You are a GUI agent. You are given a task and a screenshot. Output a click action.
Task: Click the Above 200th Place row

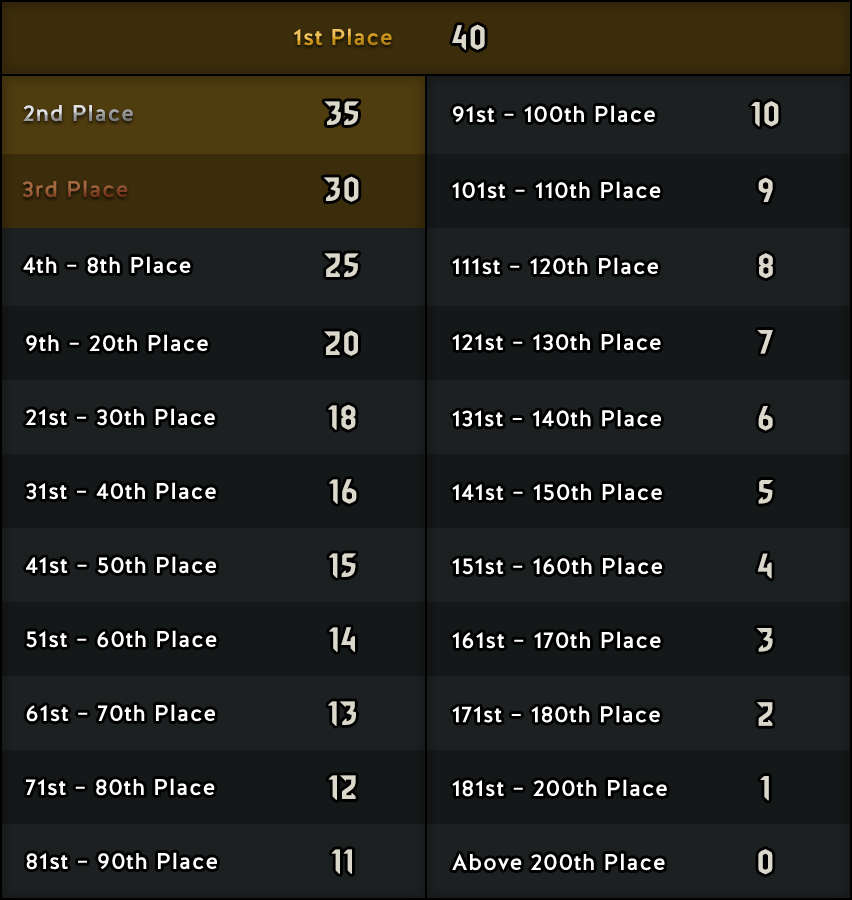tap(639, 861)
